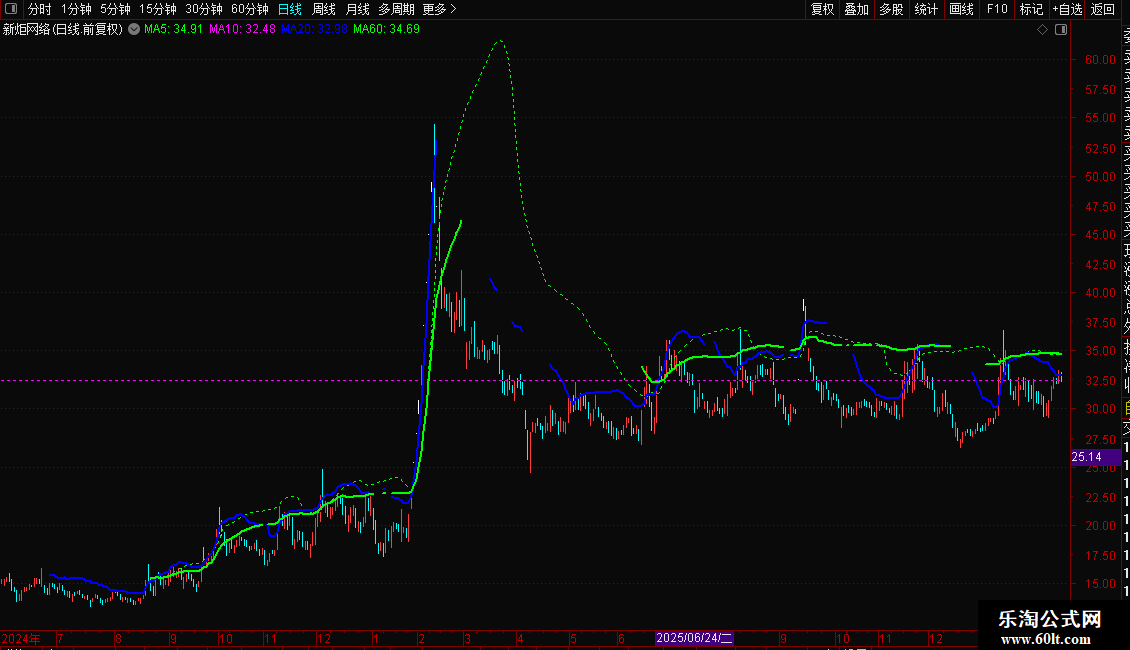Switch to 分时 intraday view
The image size is (1130, 650).
(x=40, y=9)
